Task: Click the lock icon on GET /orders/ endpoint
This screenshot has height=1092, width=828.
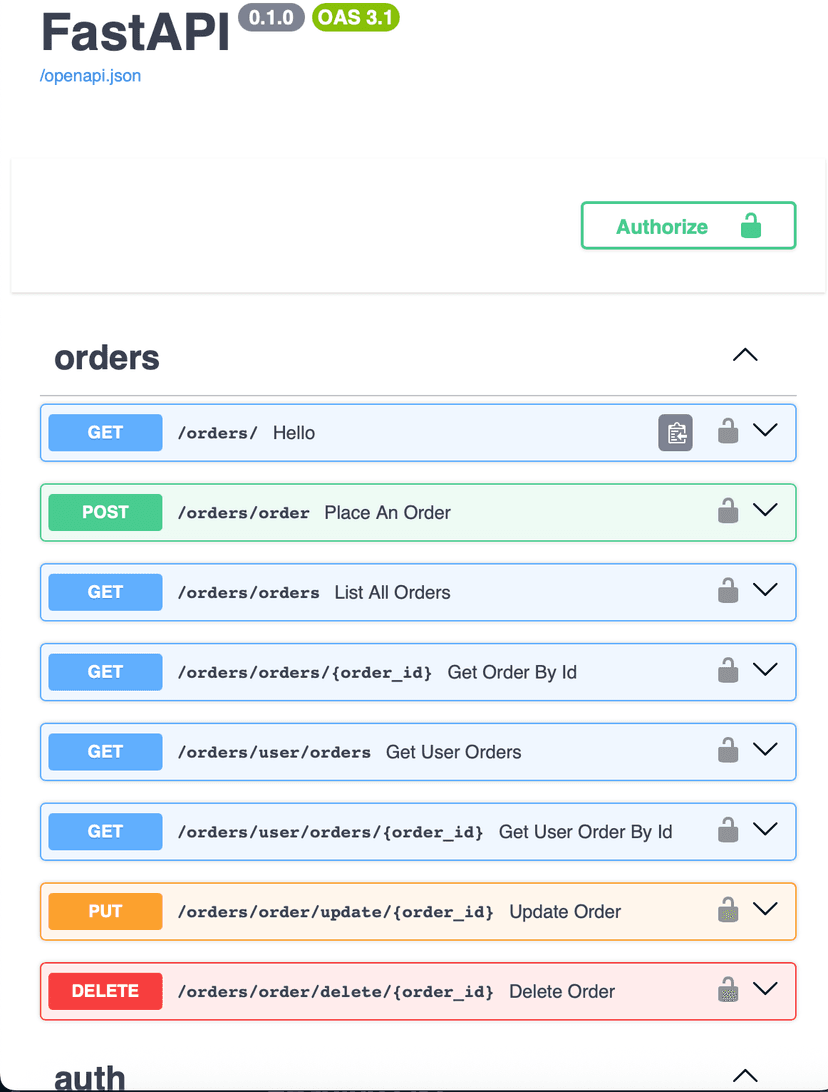Action: coord(727,431)
